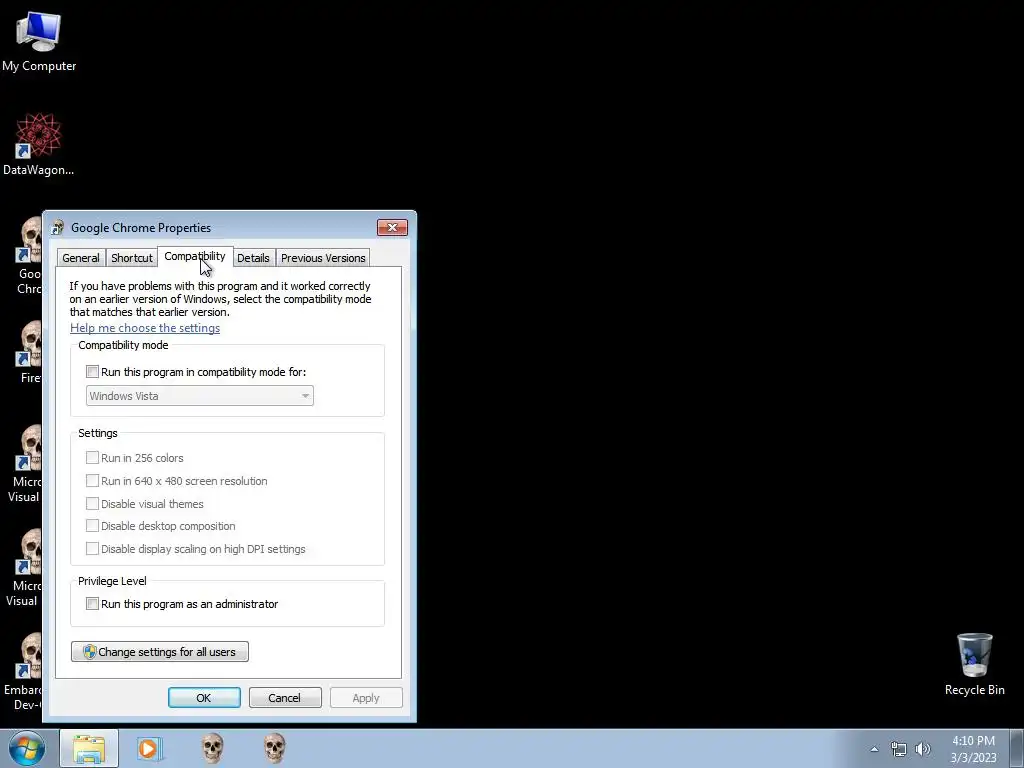Viewport: 1024px width, 768px height.
Task: Select the Compatibility tab
Action: click(195, 257)
